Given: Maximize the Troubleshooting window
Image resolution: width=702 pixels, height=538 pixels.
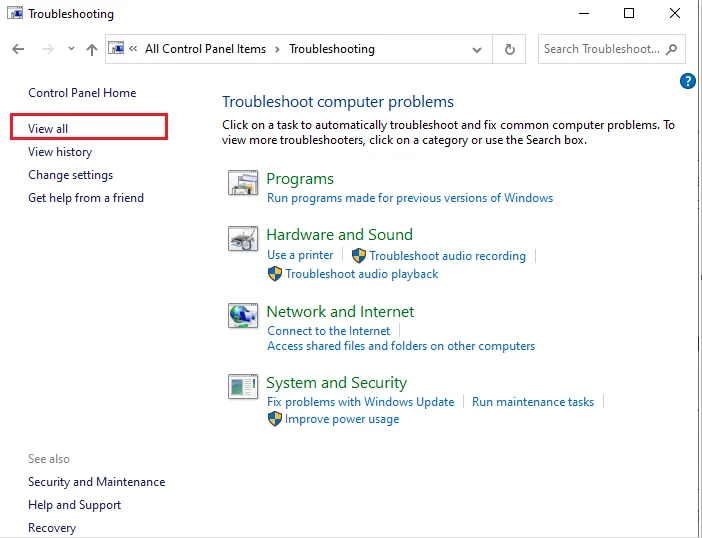Looking at the screenshot, I should tap(629, 13).
